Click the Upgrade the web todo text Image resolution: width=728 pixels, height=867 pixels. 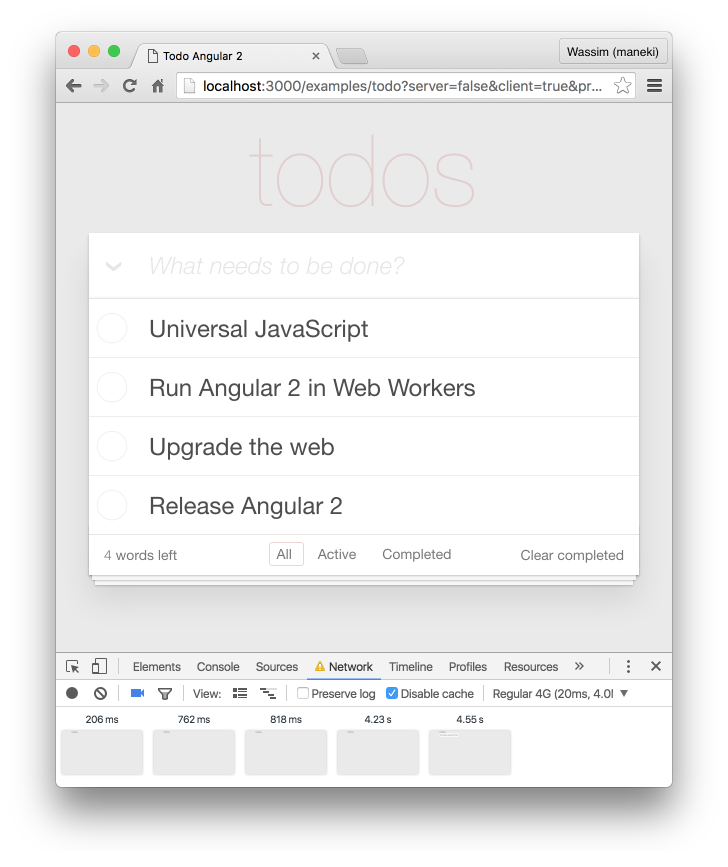pyautogui.click(x=242, y=447)
